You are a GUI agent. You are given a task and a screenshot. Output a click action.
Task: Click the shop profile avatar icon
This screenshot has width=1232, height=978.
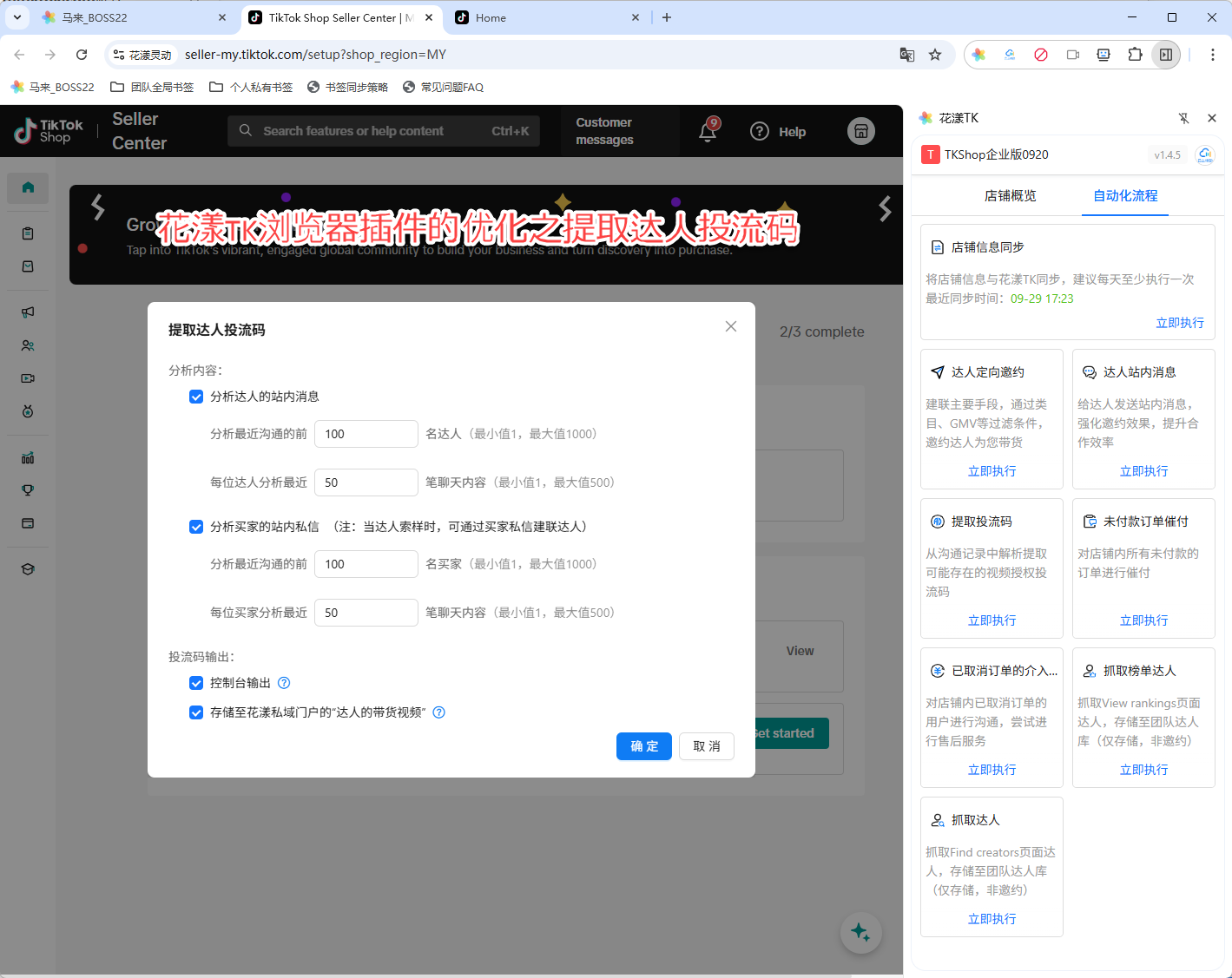coord(860,131)
